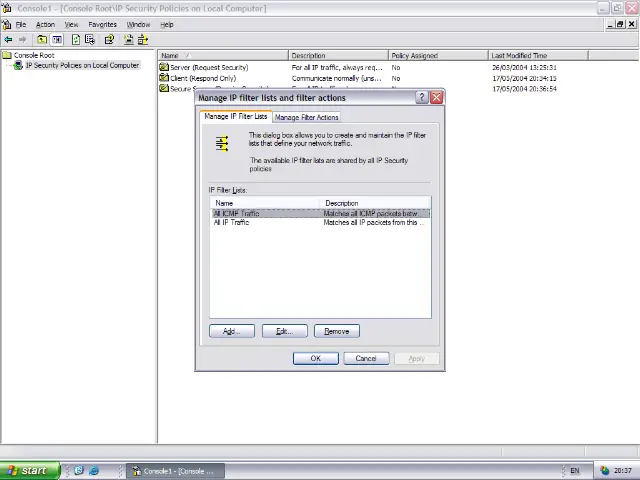This screenshot has width=640, height=480.
Task: Open the Windows Start menu
Action: [28, 470]
